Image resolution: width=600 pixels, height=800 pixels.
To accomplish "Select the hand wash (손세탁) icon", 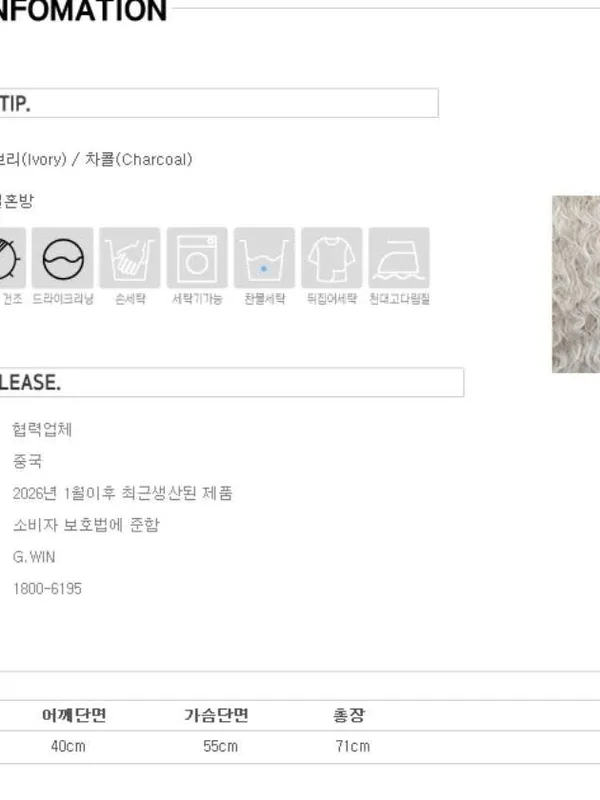I will click(130, 258).
